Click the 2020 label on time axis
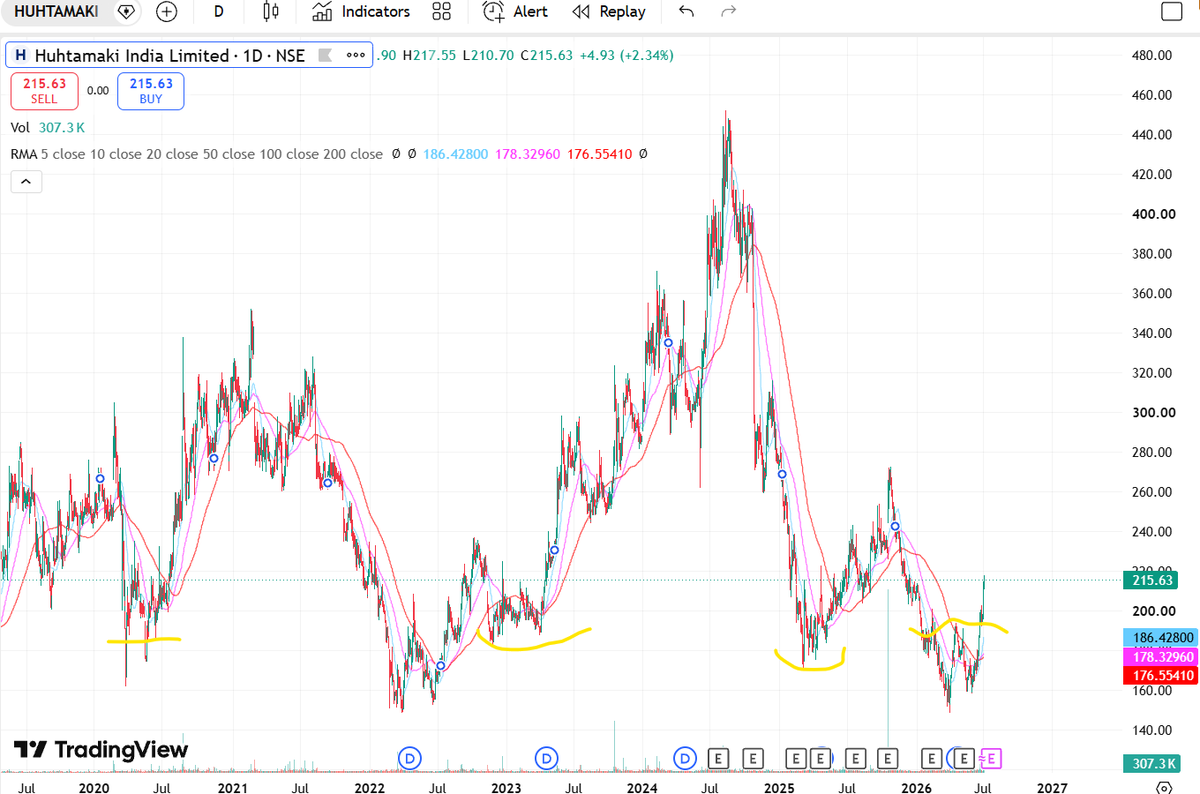This screenshot has width=1200, height=794. point(93,788)
